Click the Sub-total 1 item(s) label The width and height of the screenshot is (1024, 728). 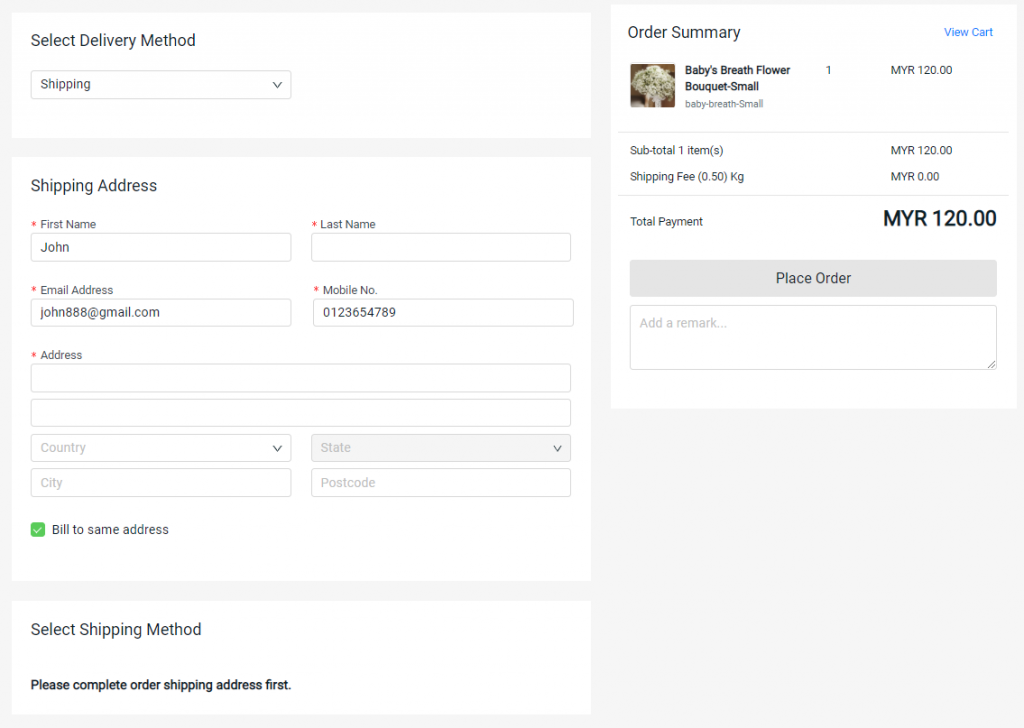pyautogui.click(x=677, y=150)
